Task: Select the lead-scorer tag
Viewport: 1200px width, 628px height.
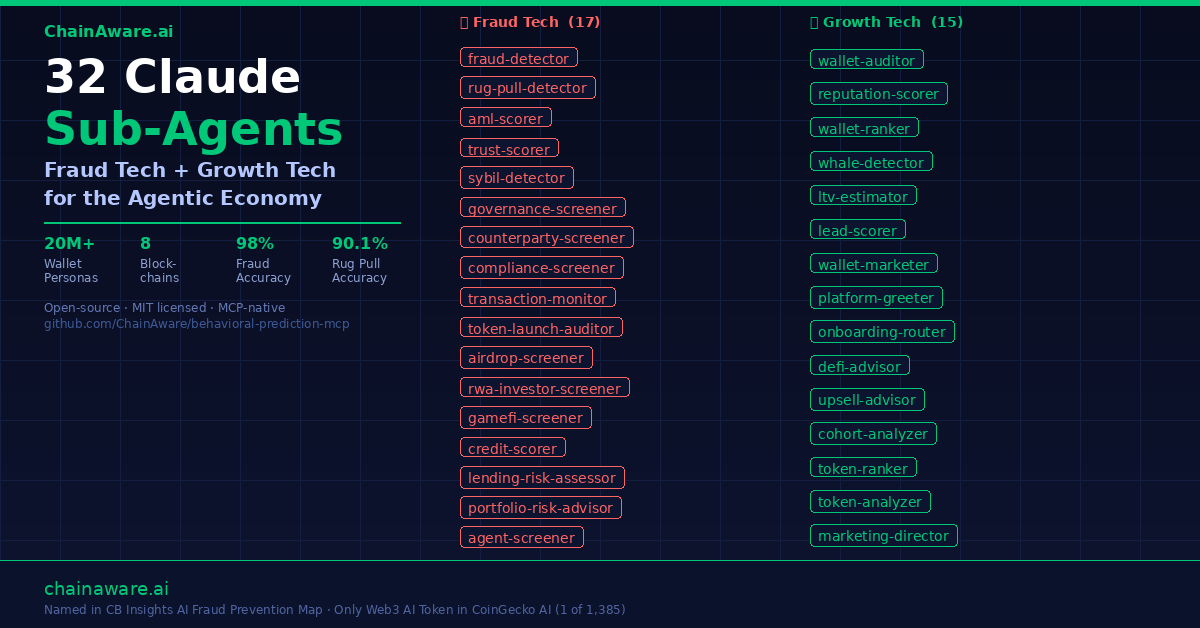Action: (858, 230)
